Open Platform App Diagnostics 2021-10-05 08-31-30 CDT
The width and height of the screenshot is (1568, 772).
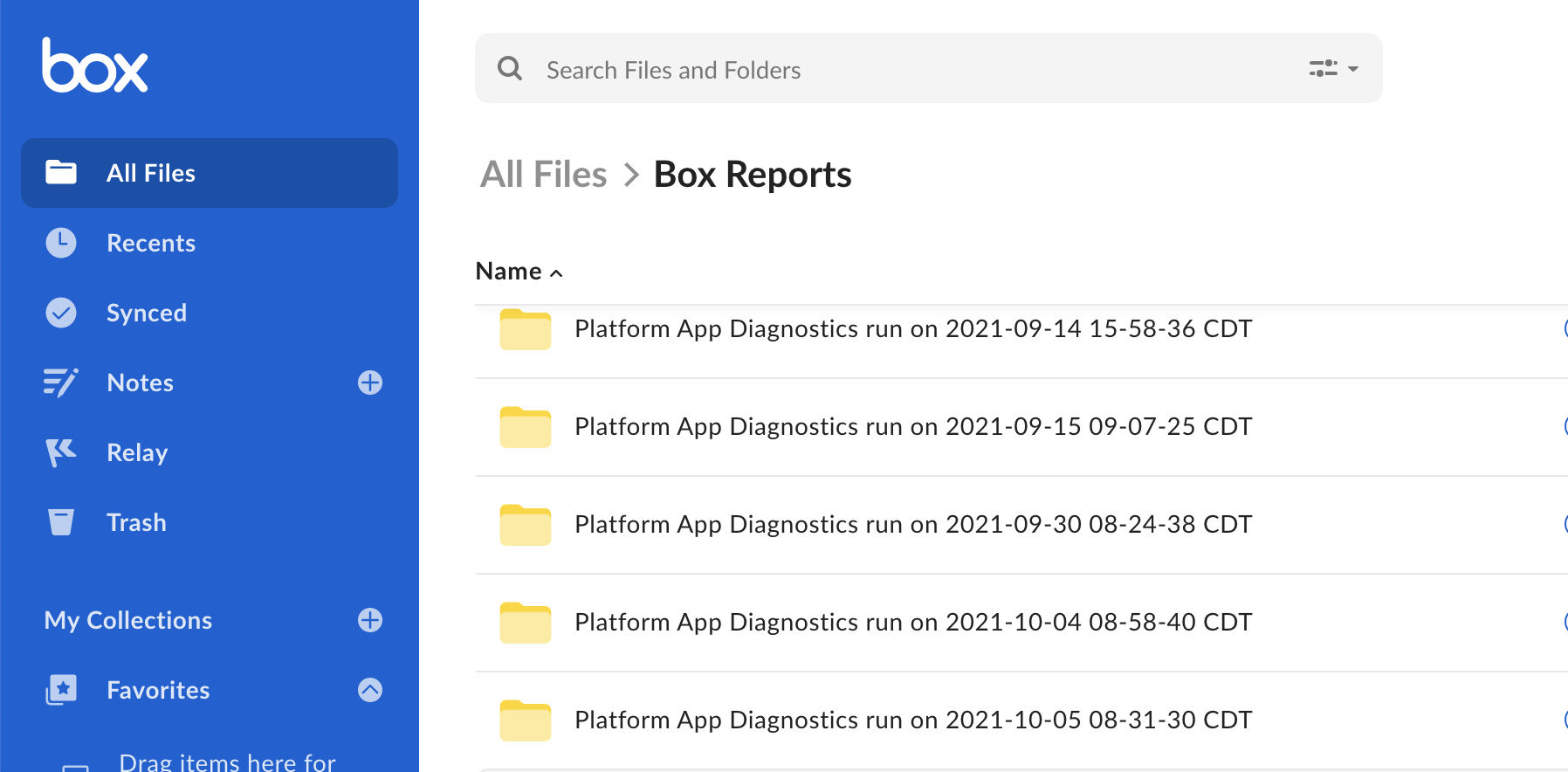point(913,720)
